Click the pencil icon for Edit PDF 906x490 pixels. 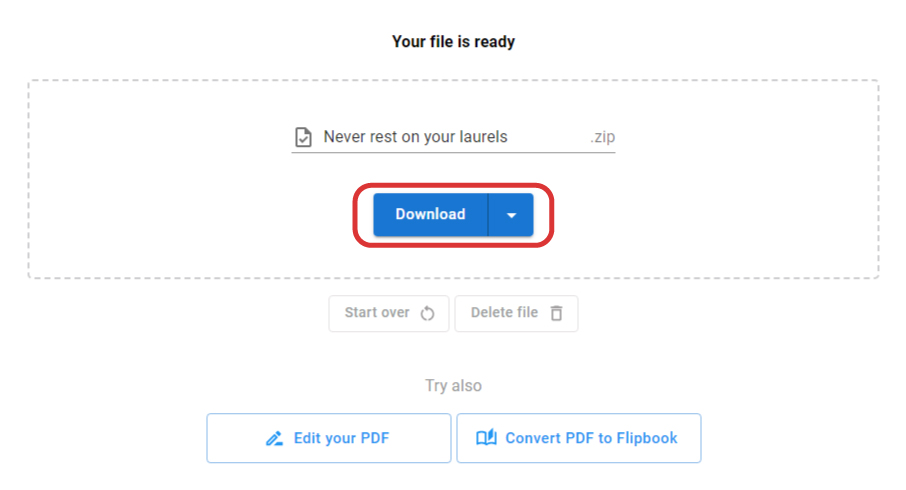pyautogui.click(x=274, y=438)
